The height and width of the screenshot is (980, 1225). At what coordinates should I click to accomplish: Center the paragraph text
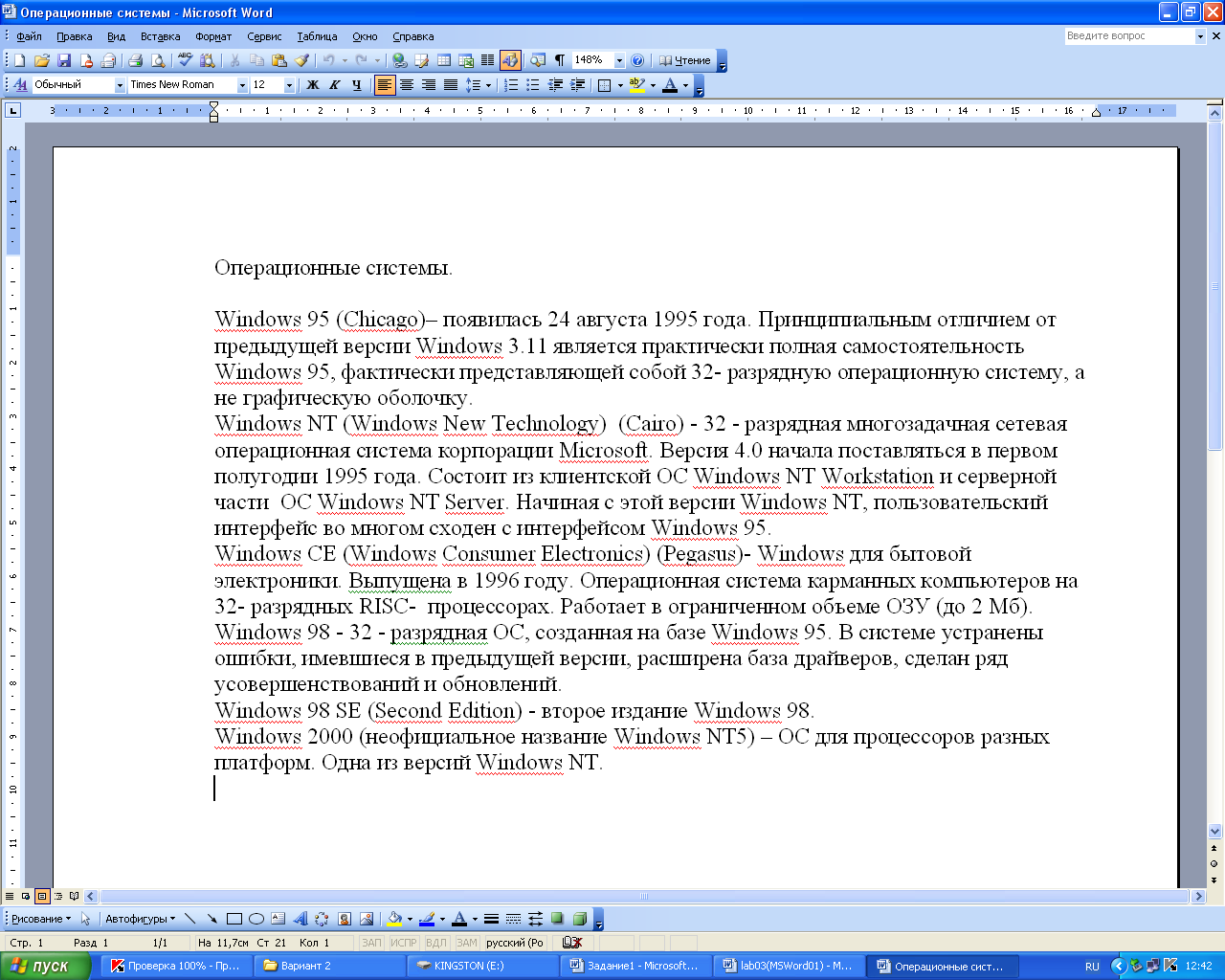pyautogui.click(x=406, y=85)
